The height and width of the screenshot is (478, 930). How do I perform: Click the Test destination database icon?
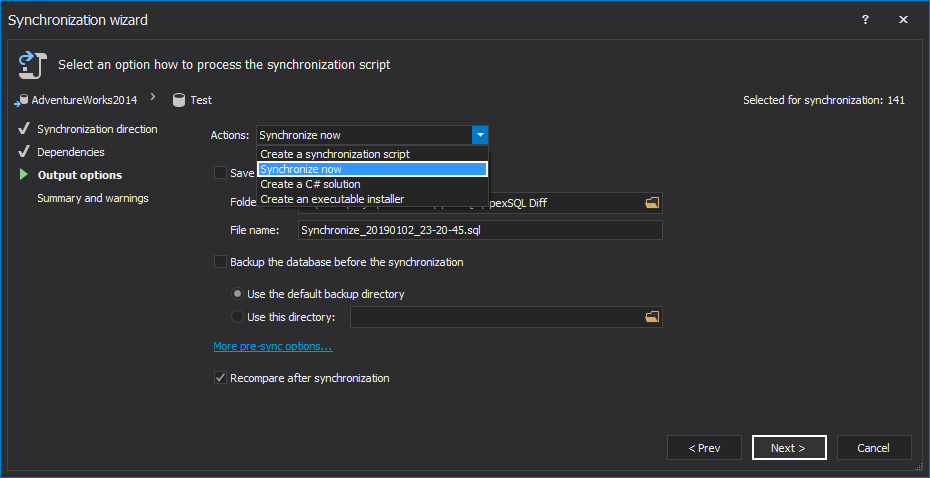[179, 100]
